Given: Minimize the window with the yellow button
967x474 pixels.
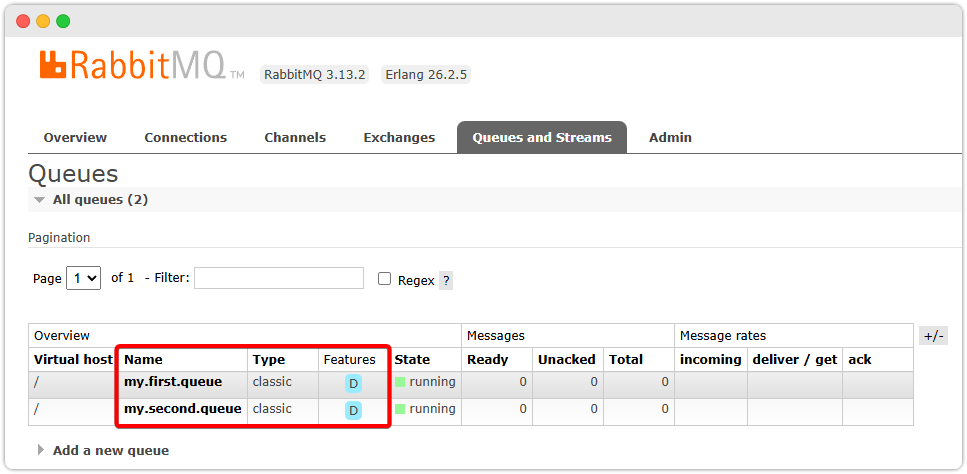Looking at the screenshot, I should pyautogui.click(x=43, y=22).
